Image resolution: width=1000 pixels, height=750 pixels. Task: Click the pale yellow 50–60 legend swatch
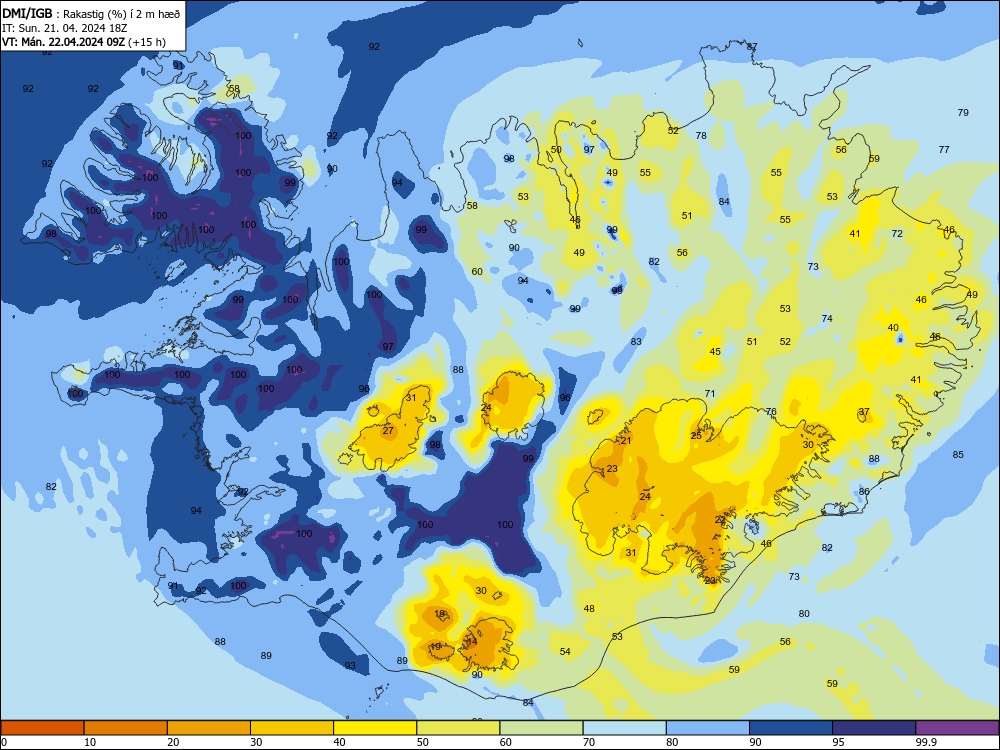click(458, 728)
